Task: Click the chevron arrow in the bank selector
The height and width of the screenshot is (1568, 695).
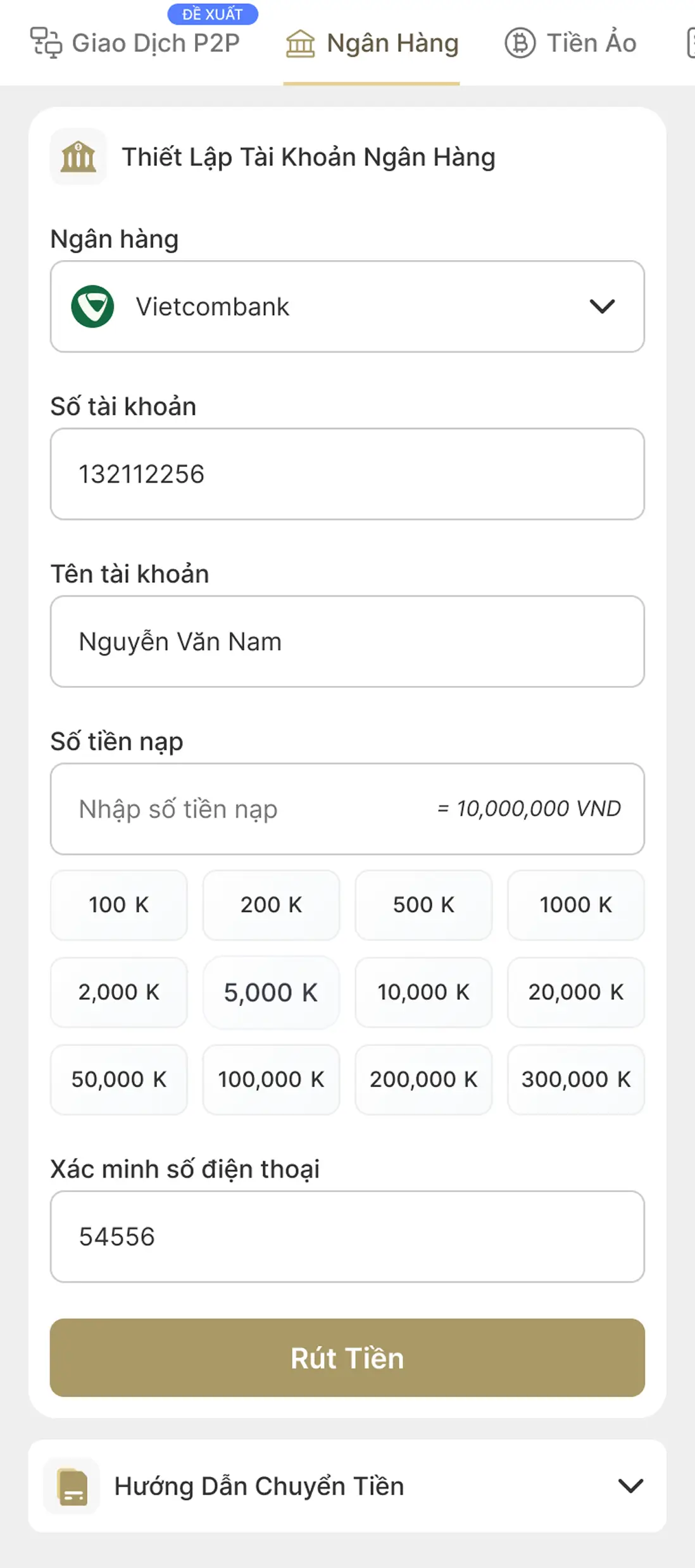Action: [x=602, y=307]
